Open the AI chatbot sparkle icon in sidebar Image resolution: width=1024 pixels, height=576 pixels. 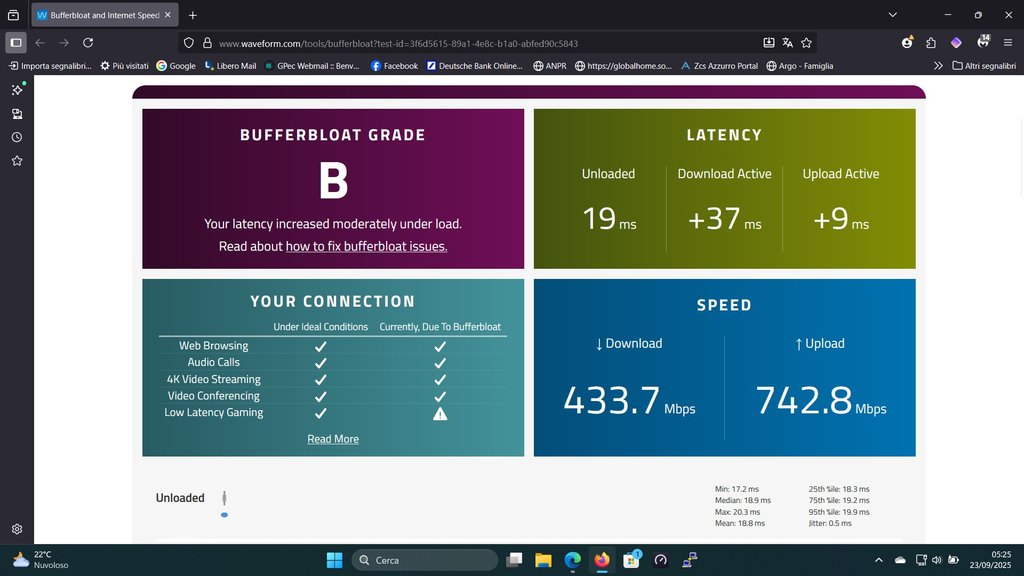click(17, 90)
